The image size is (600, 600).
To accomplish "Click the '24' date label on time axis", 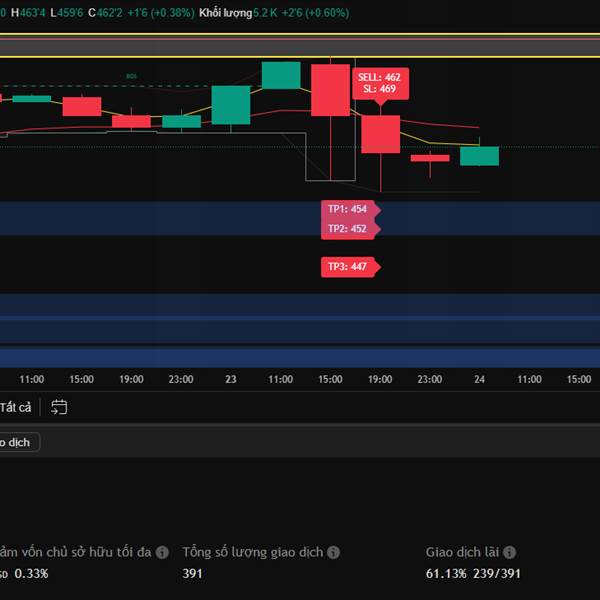I will [479, 379].
